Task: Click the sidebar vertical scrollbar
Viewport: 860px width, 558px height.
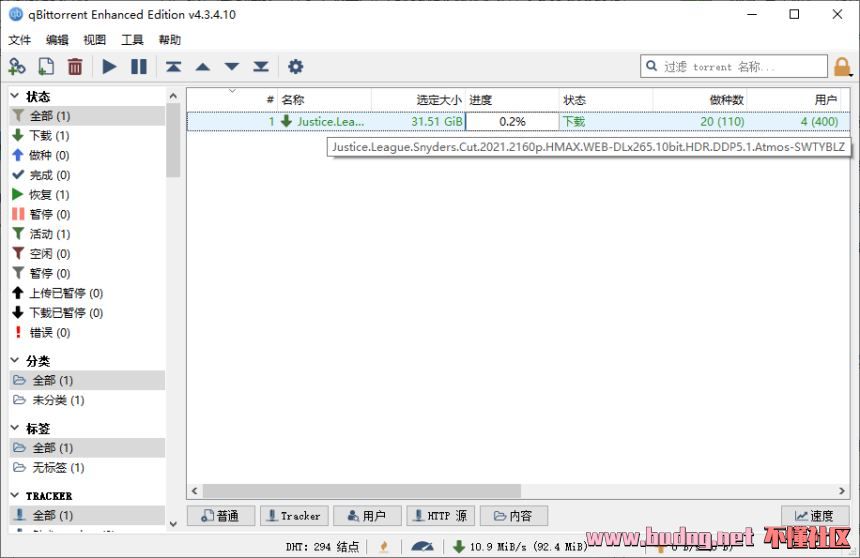Action: 173,140
